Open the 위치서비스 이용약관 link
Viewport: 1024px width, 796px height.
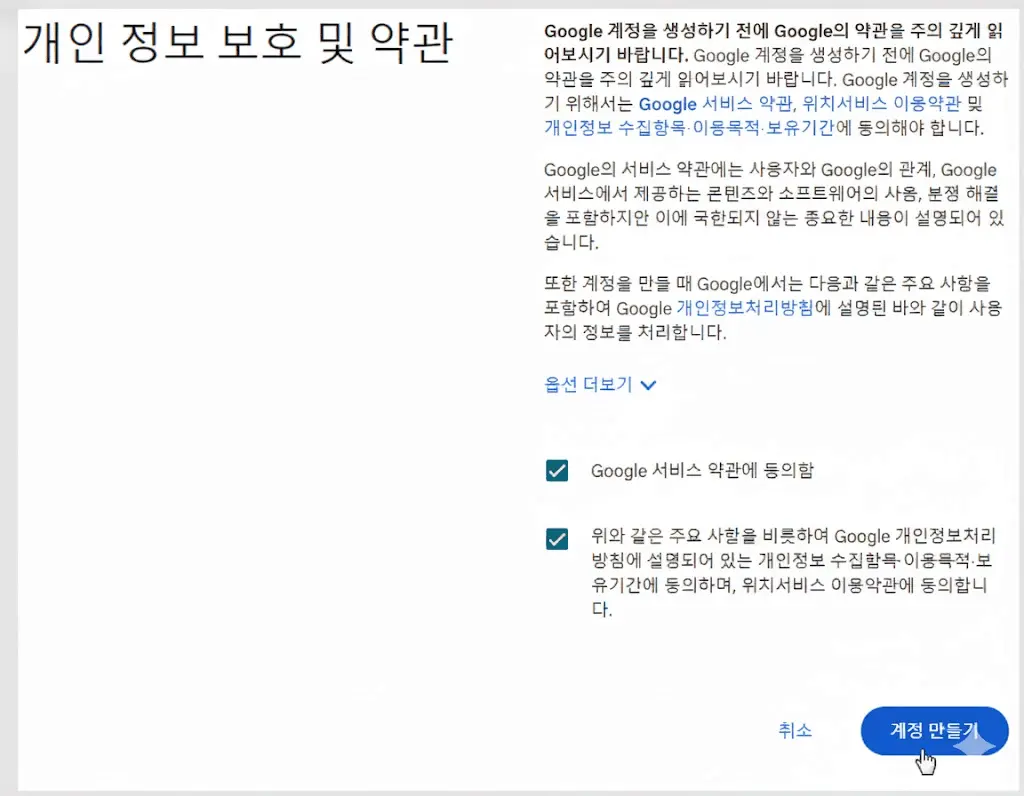click(882, 103)
